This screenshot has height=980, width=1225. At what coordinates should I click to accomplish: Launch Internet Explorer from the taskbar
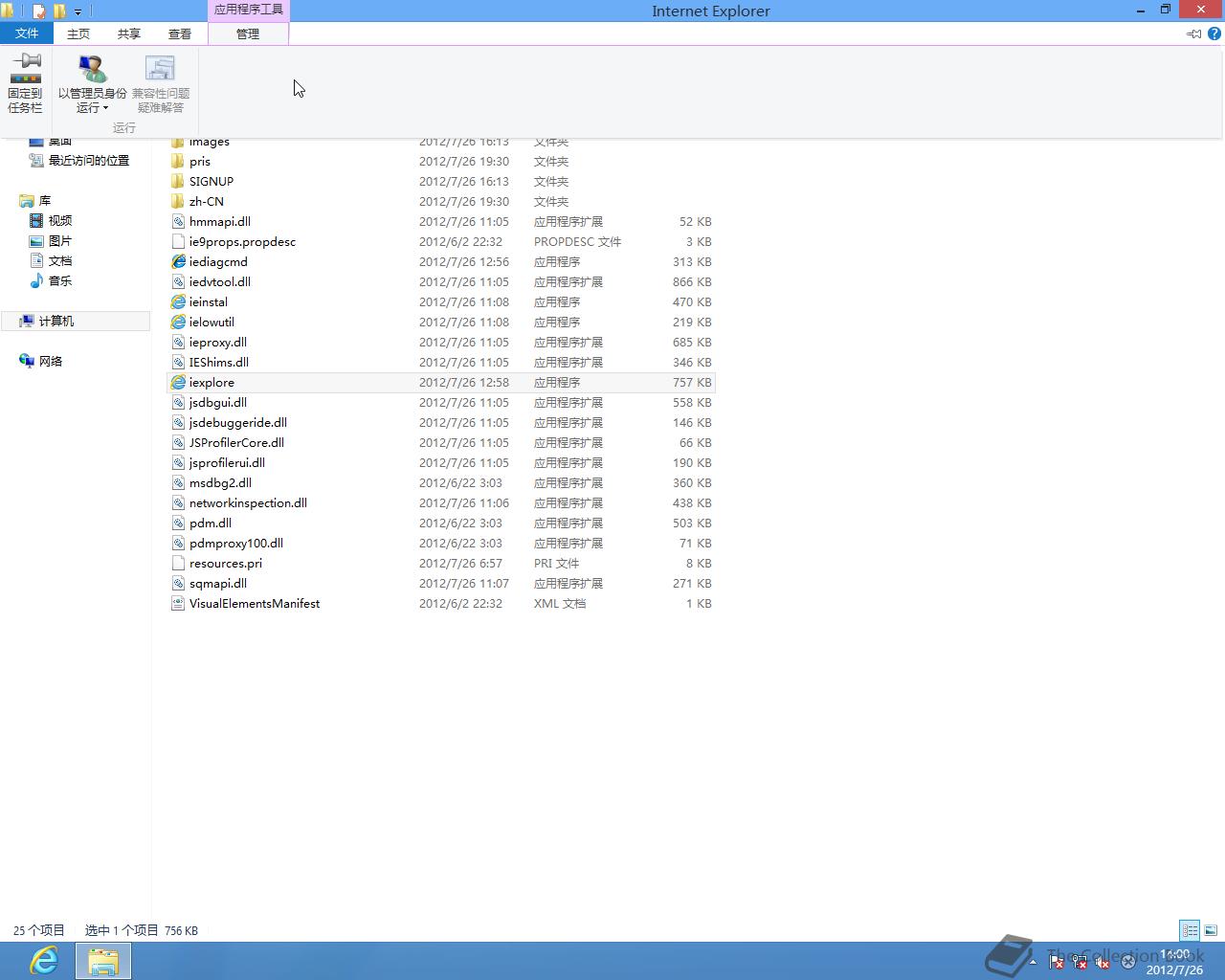click(44, 961)
